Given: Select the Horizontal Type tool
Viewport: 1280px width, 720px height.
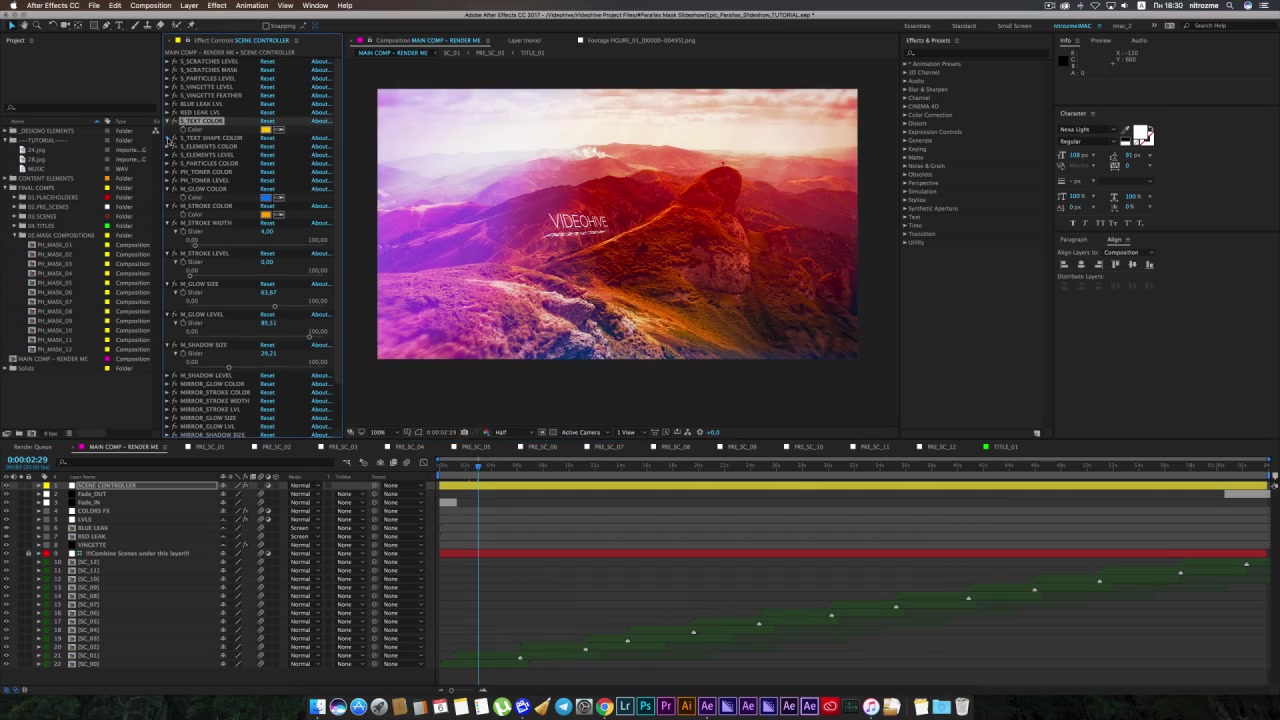Looking at the screenshot, I should click(x=119, y=25).
